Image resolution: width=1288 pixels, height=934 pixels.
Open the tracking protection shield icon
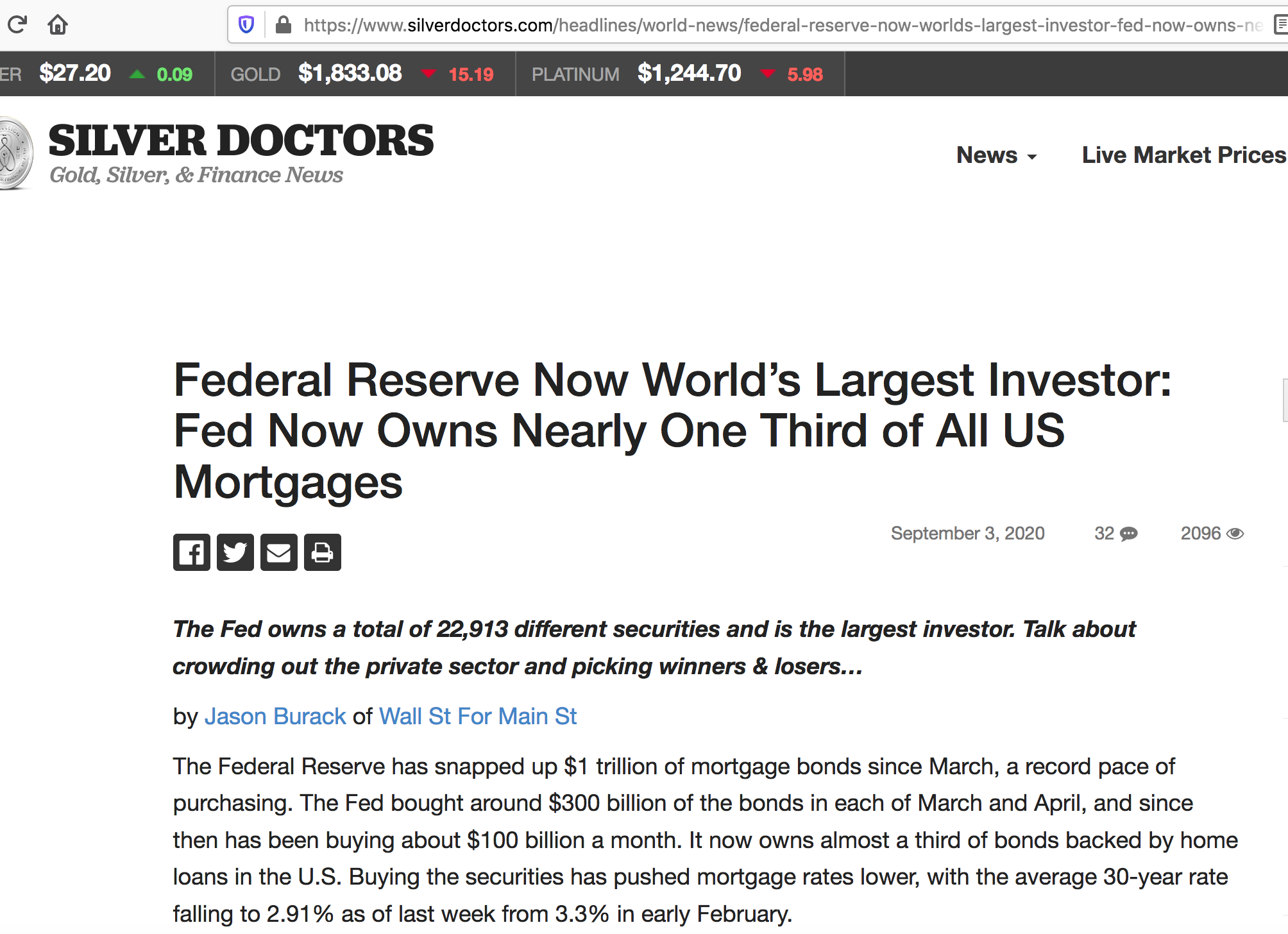click(246, 25)
